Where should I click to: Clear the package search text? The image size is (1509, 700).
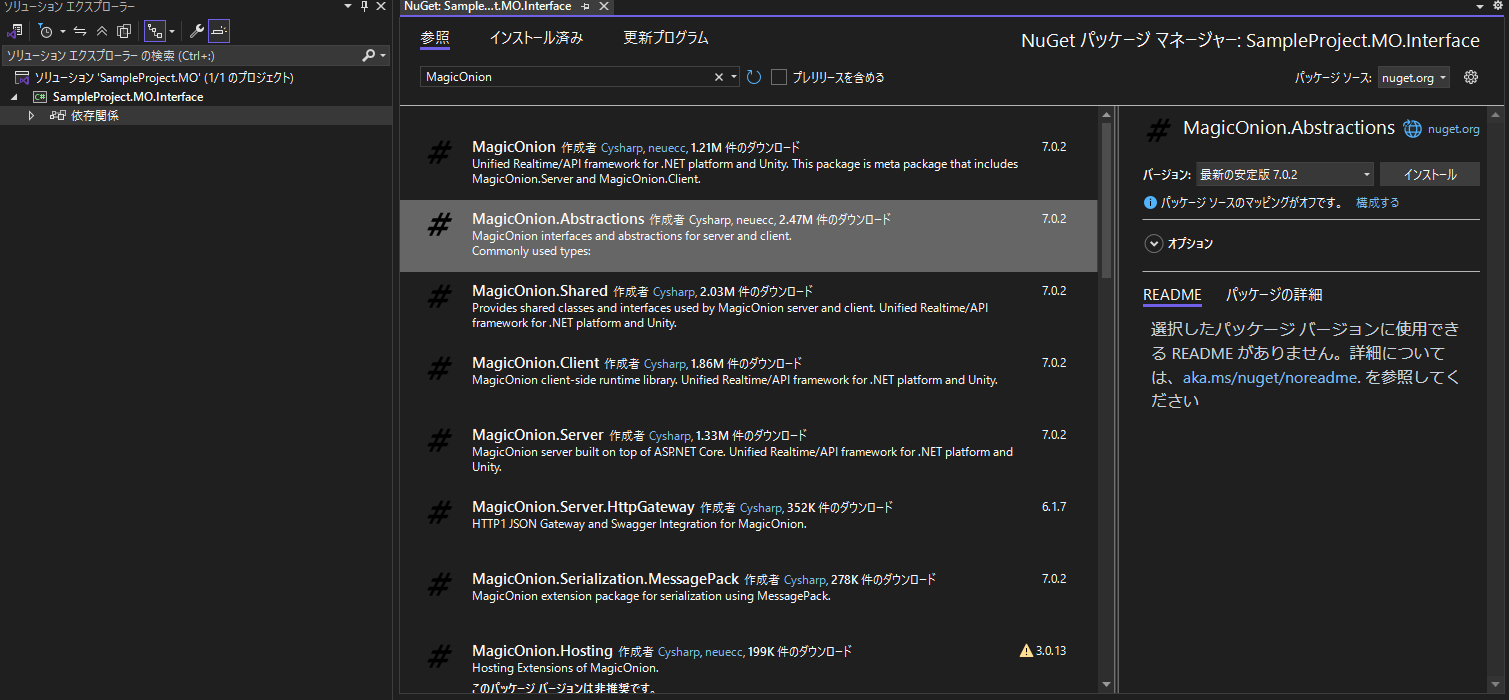click(x=718, y=77)
